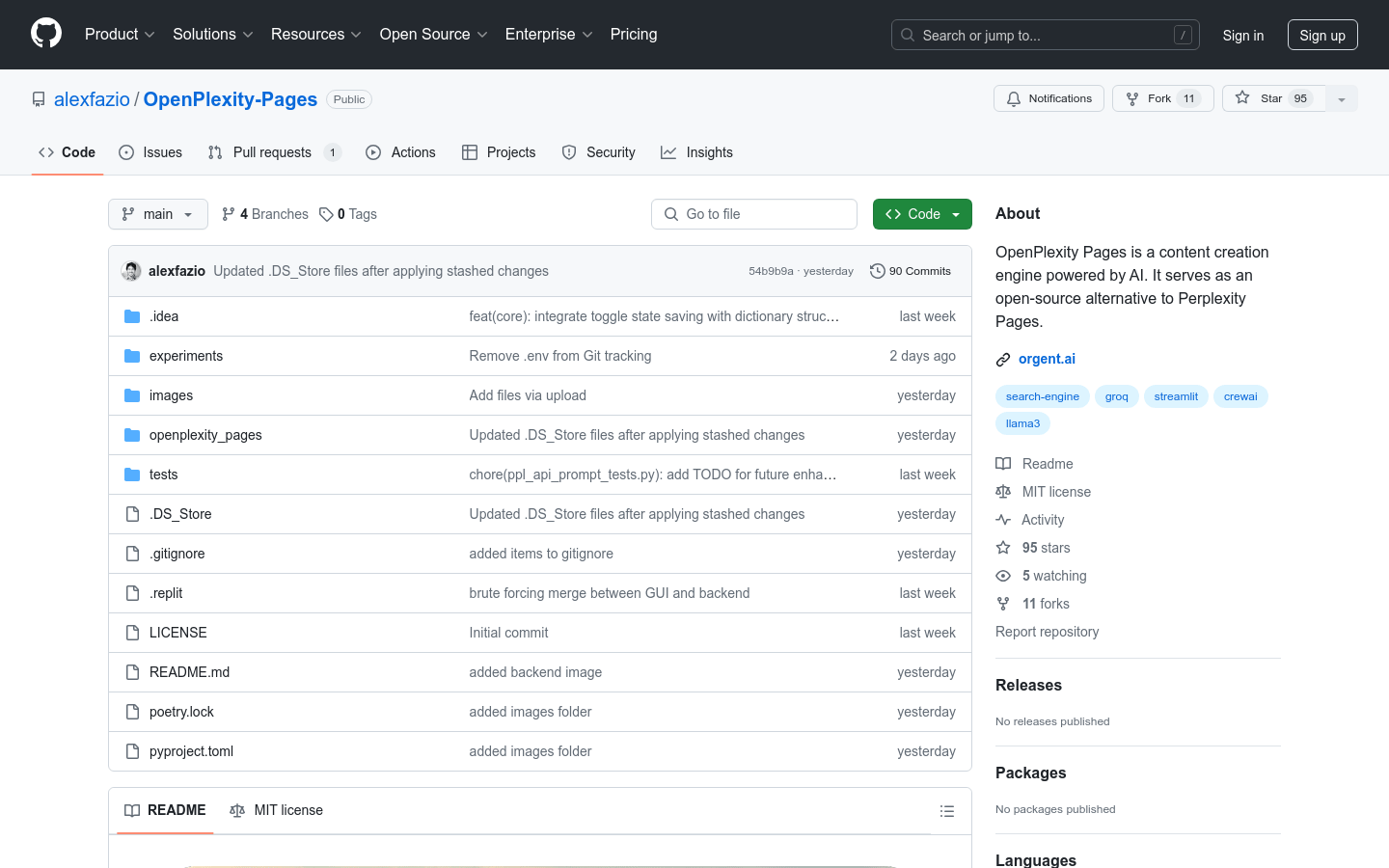
Task: Open Activity link in About sidebar
Action: [1030, 520]
